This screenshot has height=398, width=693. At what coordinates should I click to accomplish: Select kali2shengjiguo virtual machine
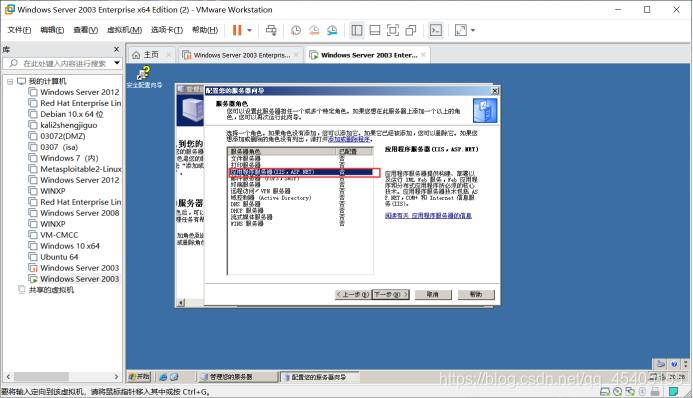coord(69,125)
